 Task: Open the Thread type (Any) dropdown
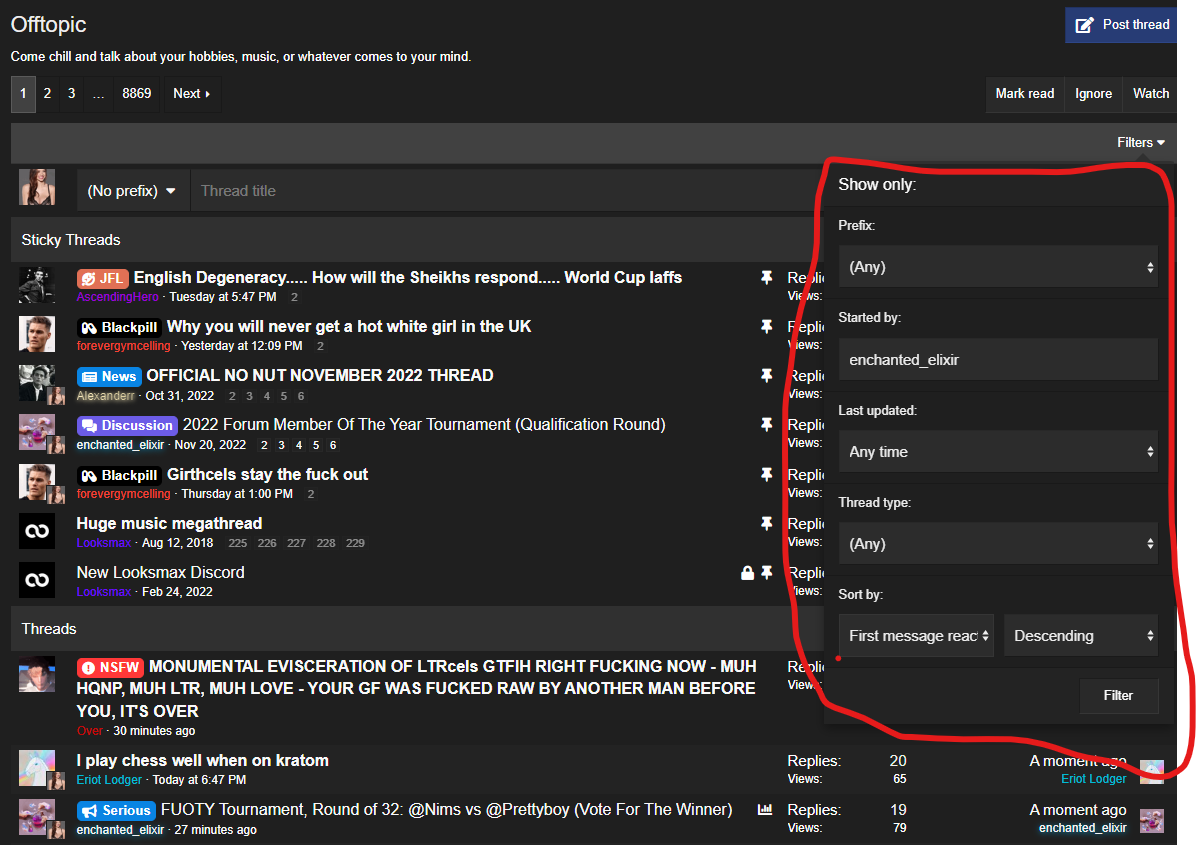pyautogui.click(x=998, y=543)
